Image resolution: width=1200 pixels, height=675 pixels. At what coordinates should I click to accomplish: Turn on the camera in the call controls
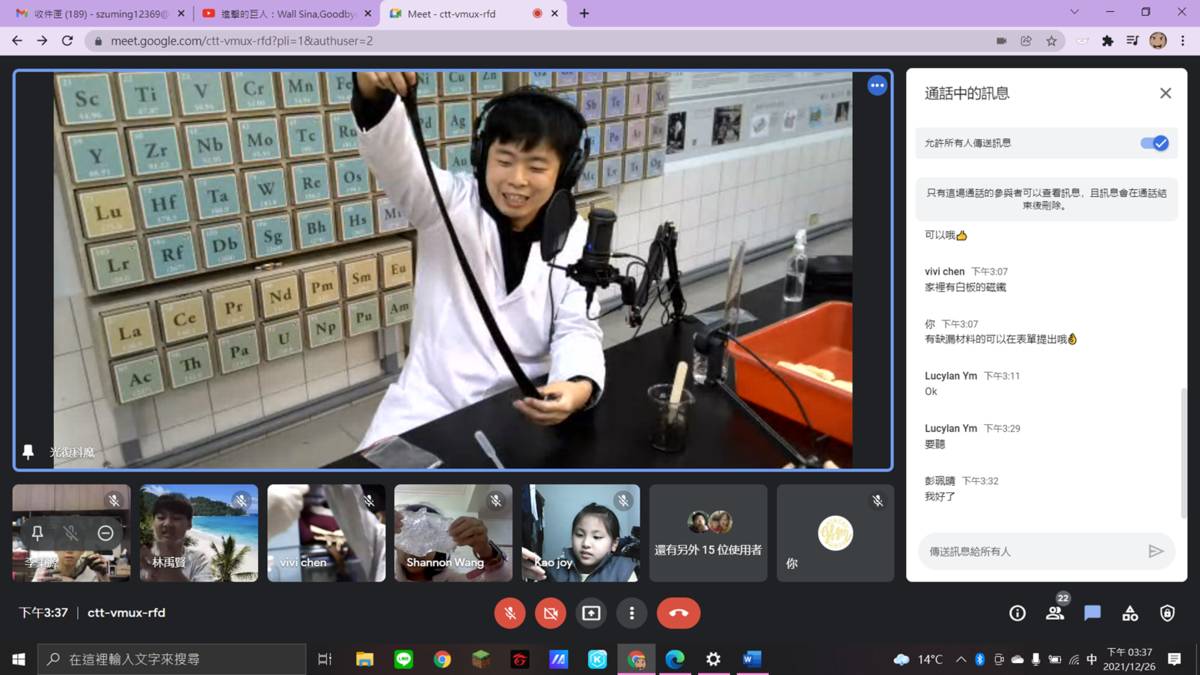[550, 613]
